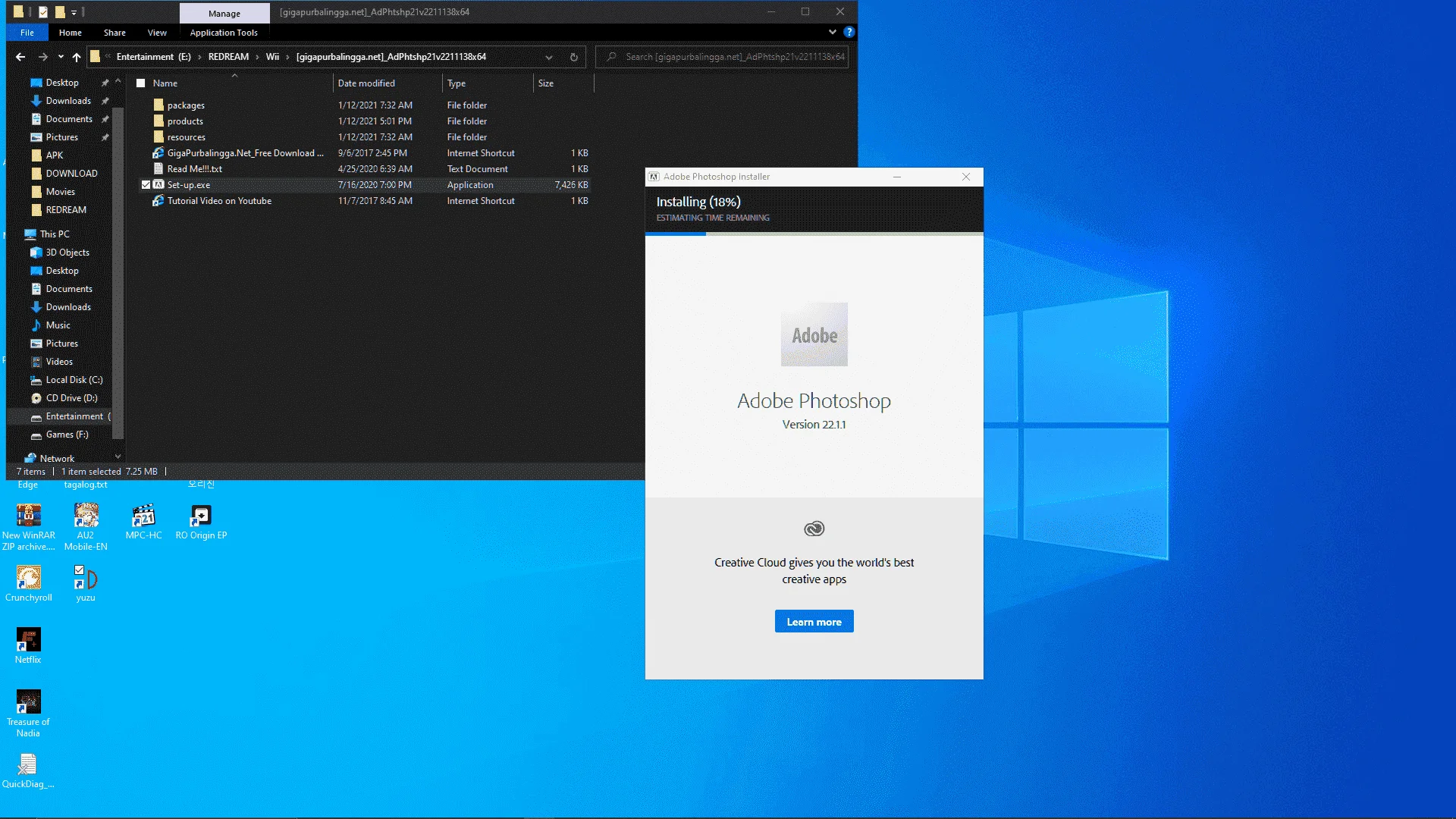
Task: Uncheck the Set-up.exe file checkbox
Action: click(x=146, y=184)
